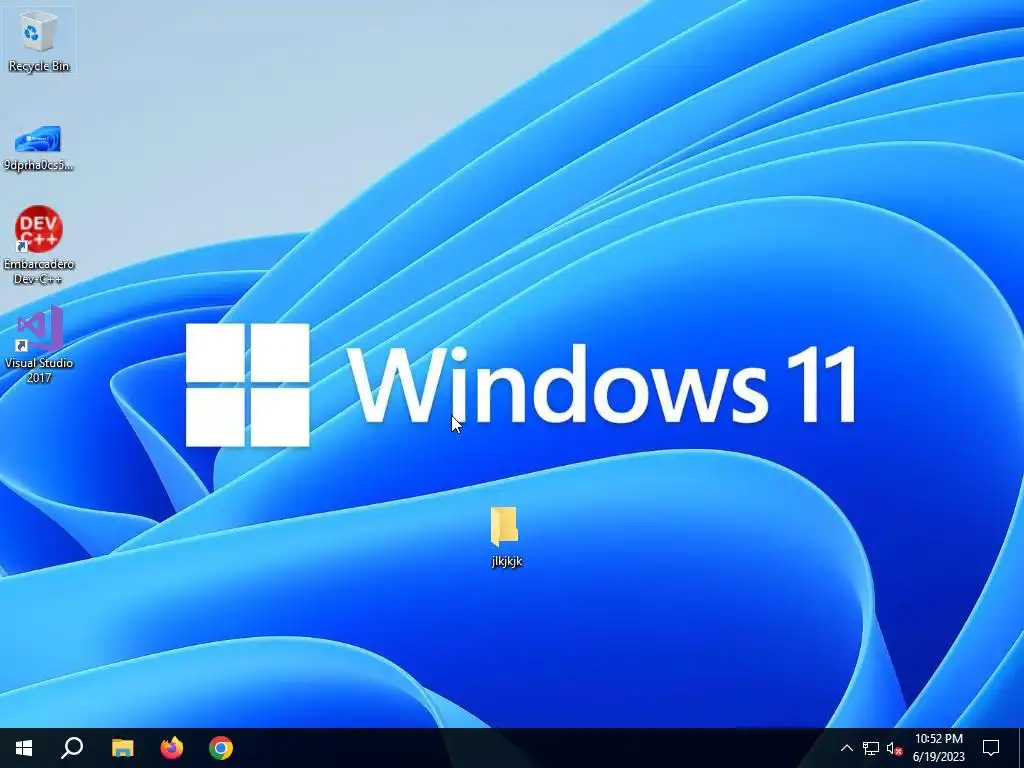
Task: Click the 'Embarcadero Dev-C++' icon label
Action: pyautogui.click(x=39, y=272)
